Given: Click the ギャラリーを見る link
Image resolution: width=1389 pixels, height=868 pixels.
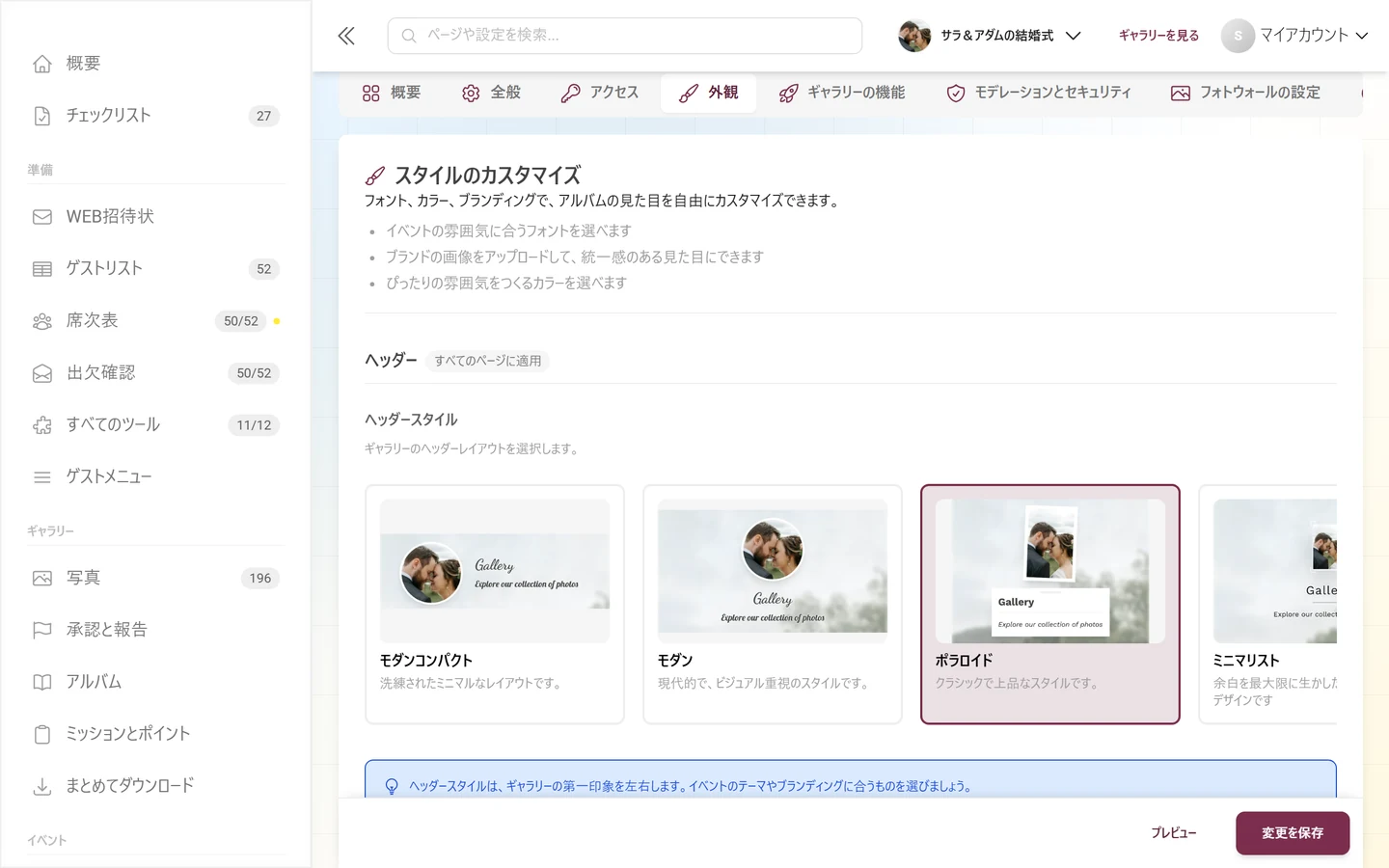Looking at the screenshot, I should [x=1158, y=36].
